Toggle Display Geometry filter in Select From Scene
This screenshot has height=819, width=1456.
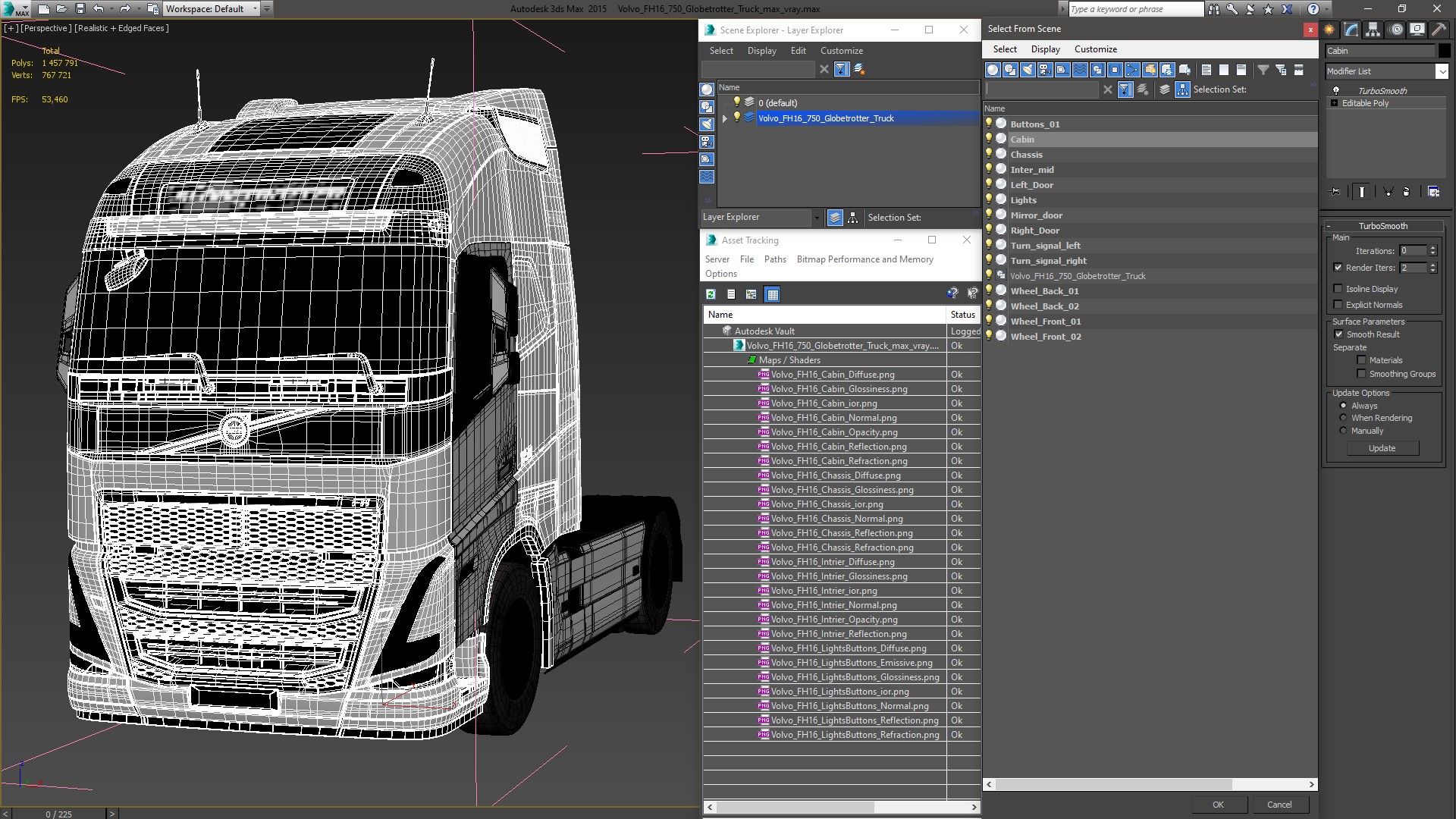pyautogui.click(x=993, y=70)
